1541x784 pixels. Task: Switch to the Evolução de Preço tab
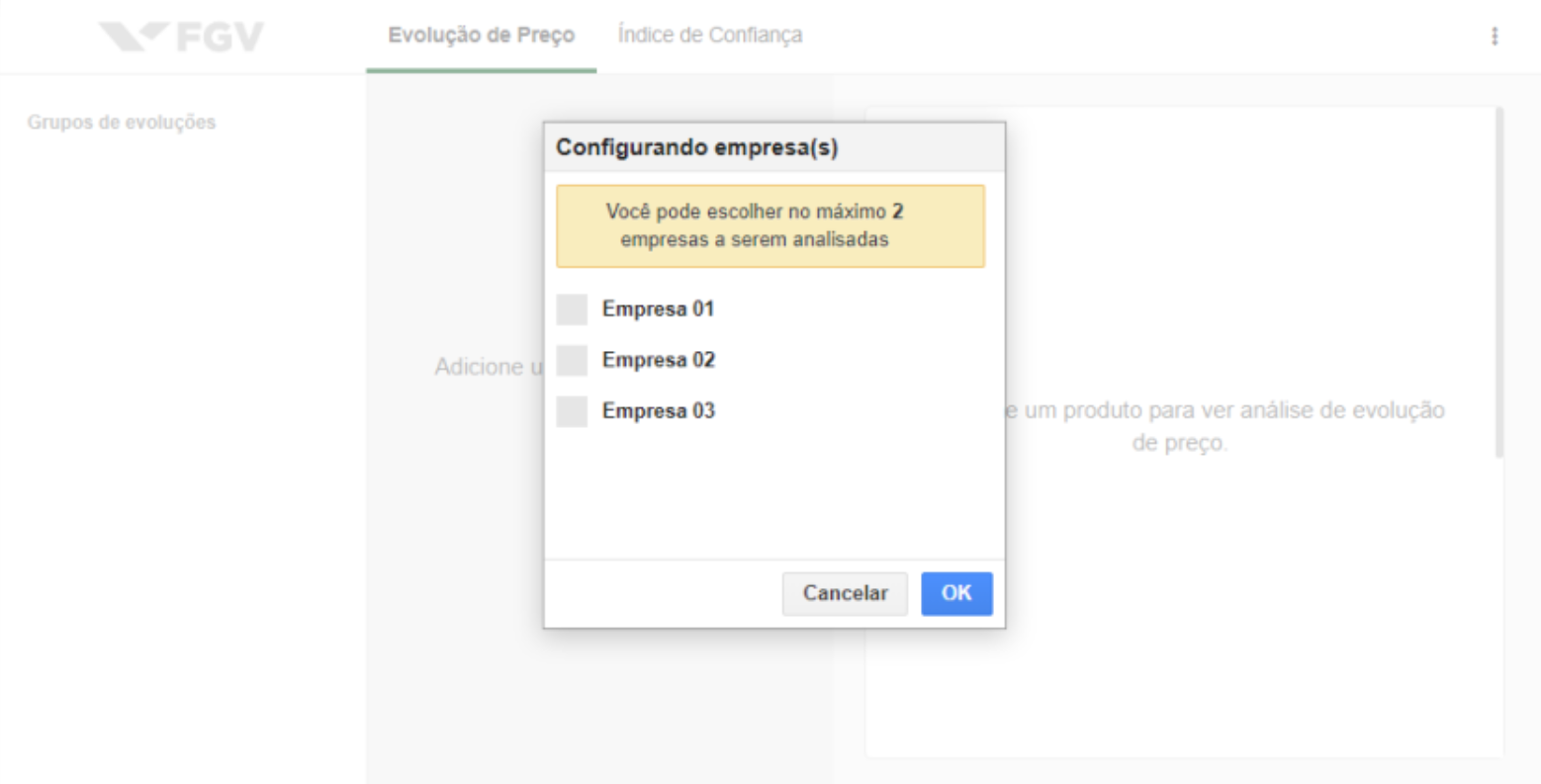tap(482, 36)
